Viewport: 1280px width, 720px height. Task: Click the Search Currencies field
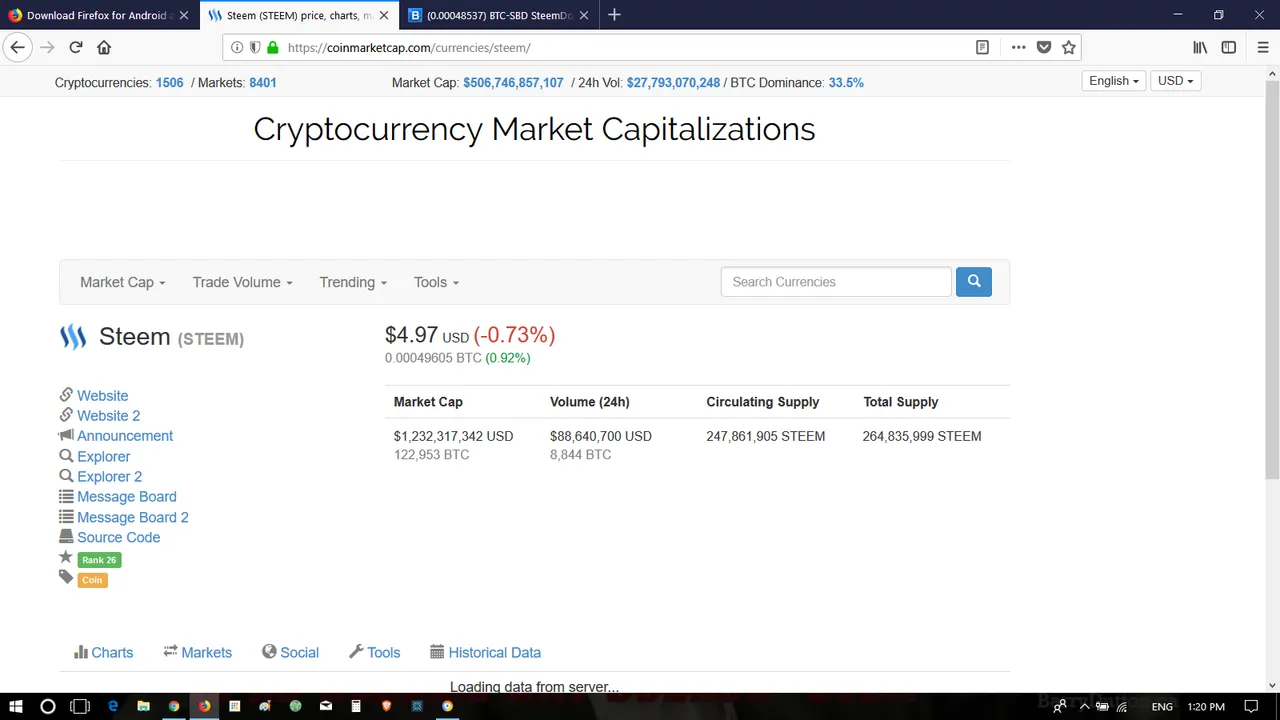click(836, 282)
